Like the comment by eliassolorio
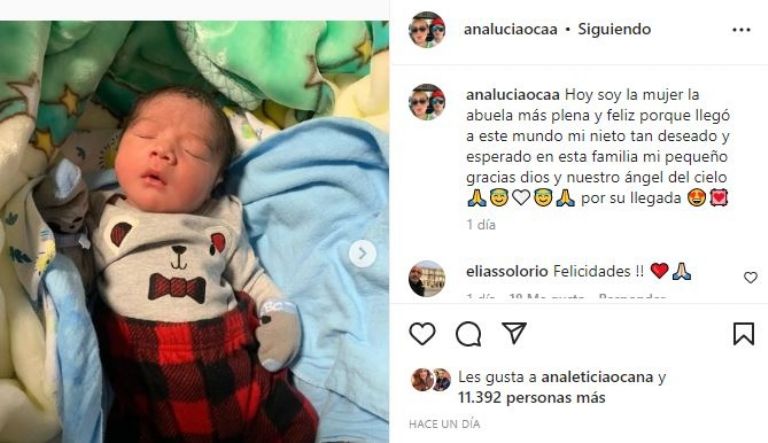768x443 pixels. tap(750, 277)
